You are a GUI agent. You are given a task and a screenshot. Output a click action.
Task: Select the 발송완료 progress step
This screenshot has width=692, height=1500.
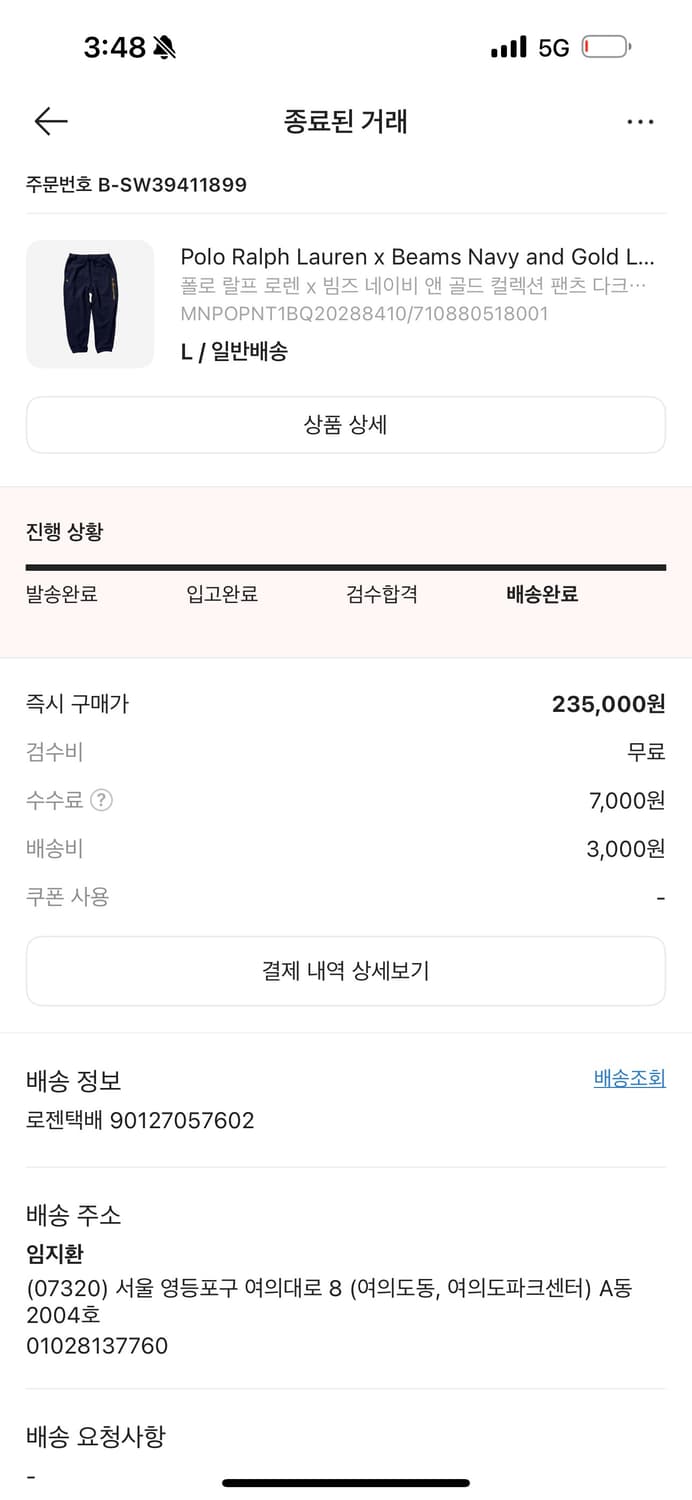(x=62, y=593)
